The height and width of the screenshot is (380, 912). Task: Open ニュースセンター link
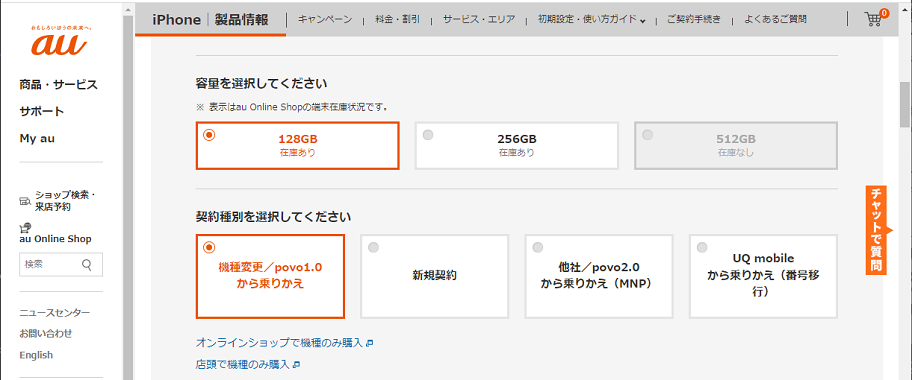click(55, 313)
